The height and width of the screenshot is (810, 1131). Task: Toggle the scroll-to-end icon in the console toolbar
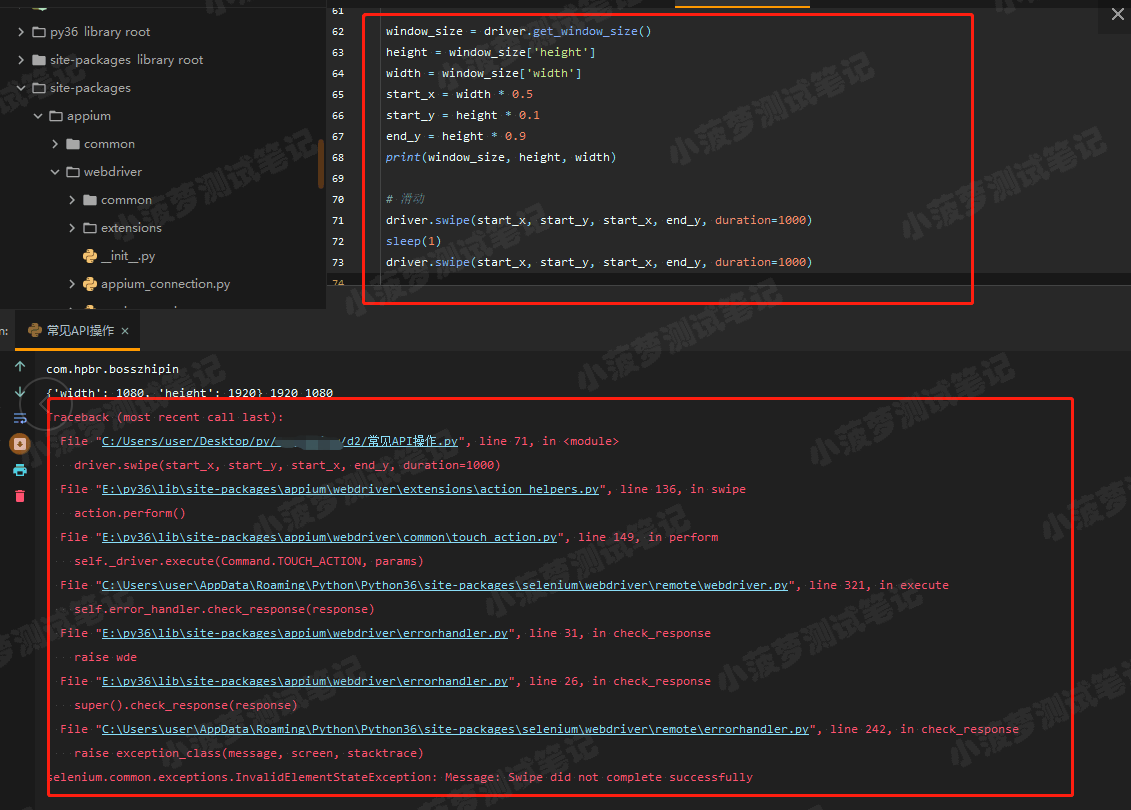tap(20, 444)
